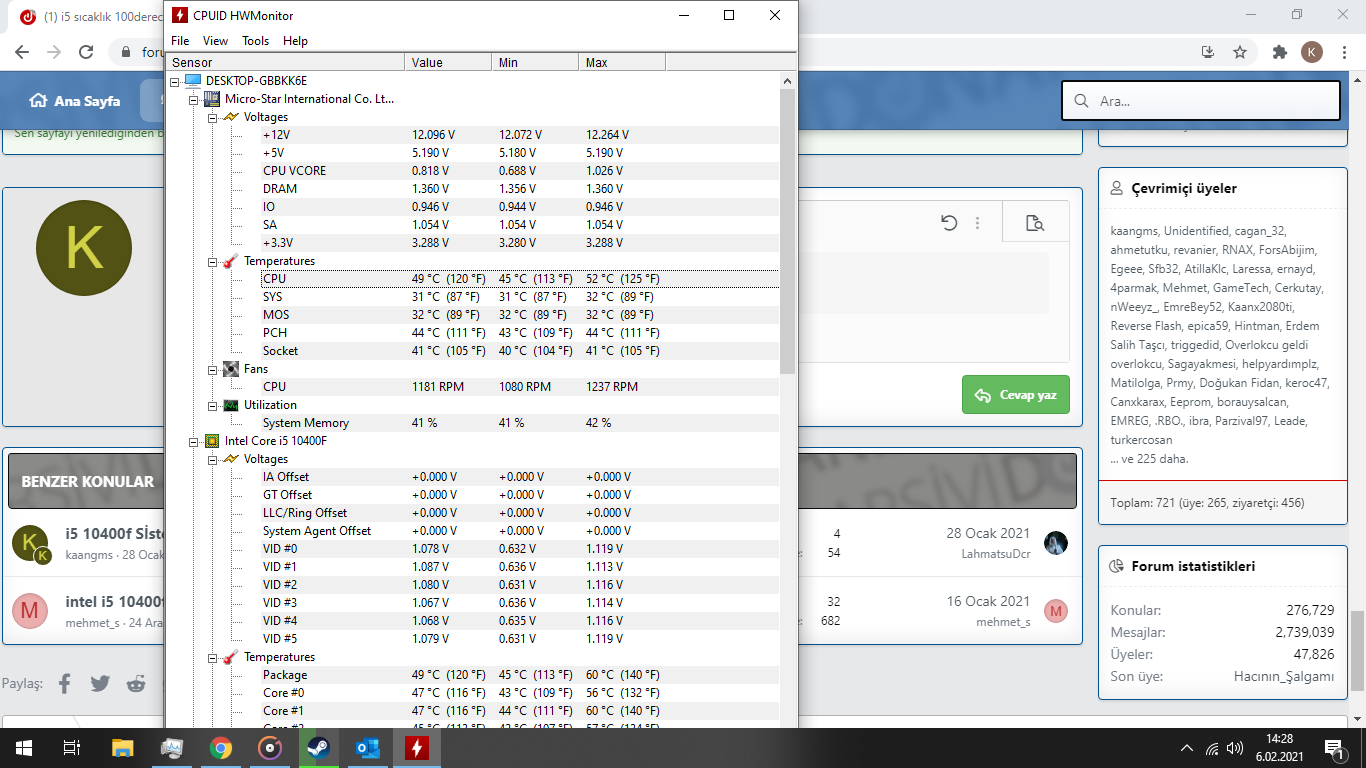Click the processor icon beside Intel Core i5 10400F

click(212, 441)
